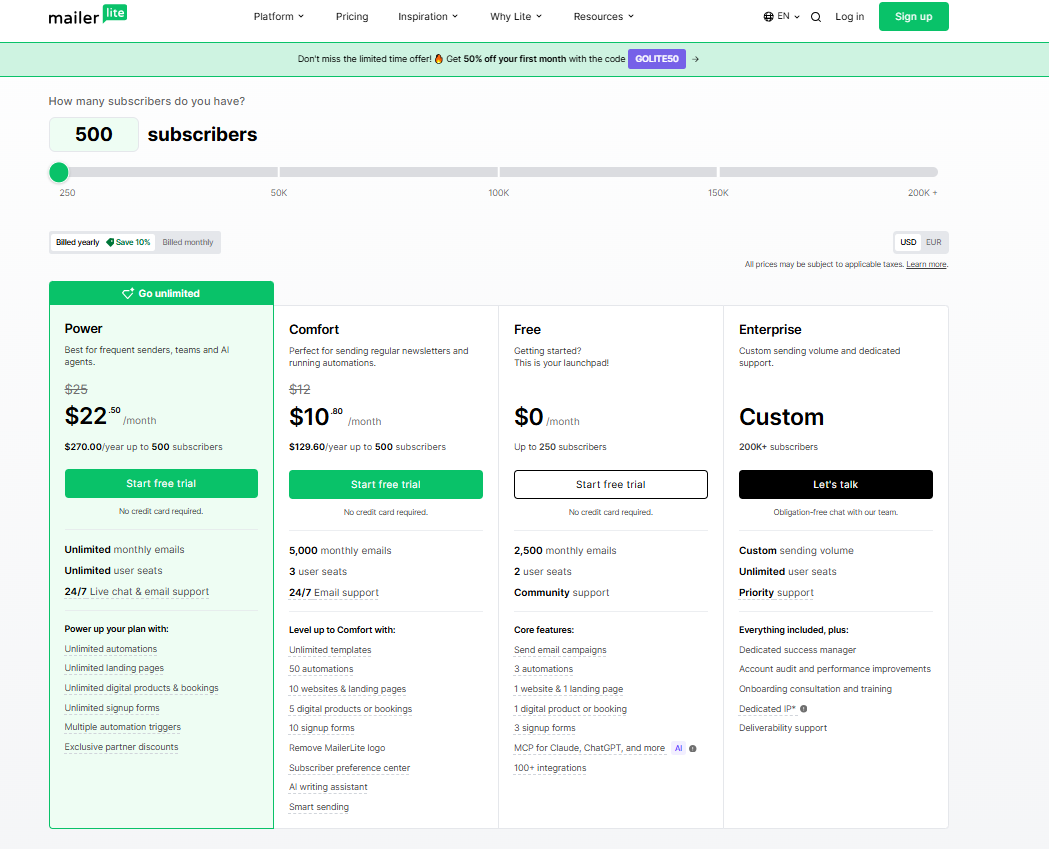This screenshot has height=849, width=1049.
Task: Switch to Billed monthly
Action: pyautogui.click(x=188, y=242)
